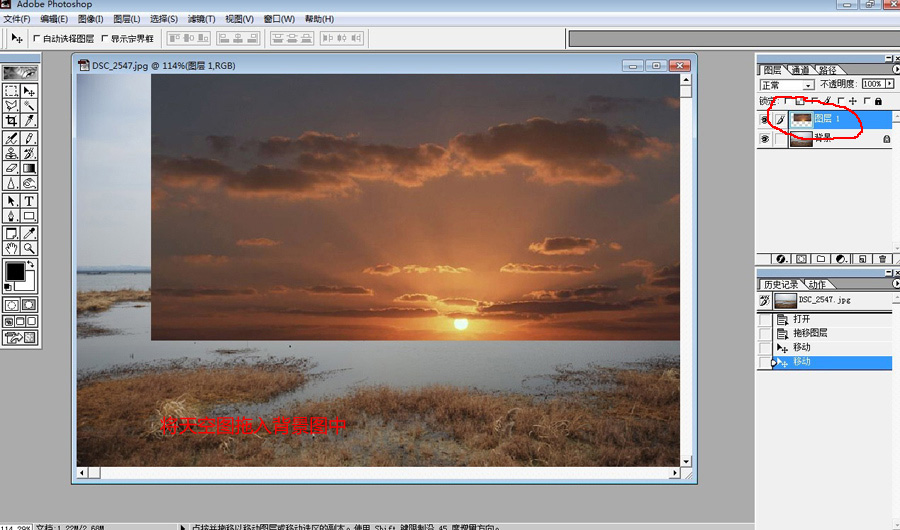The width and height of the screenshot is (900, 530).
Task: Select the Airbrush tool
Action: 11,138
